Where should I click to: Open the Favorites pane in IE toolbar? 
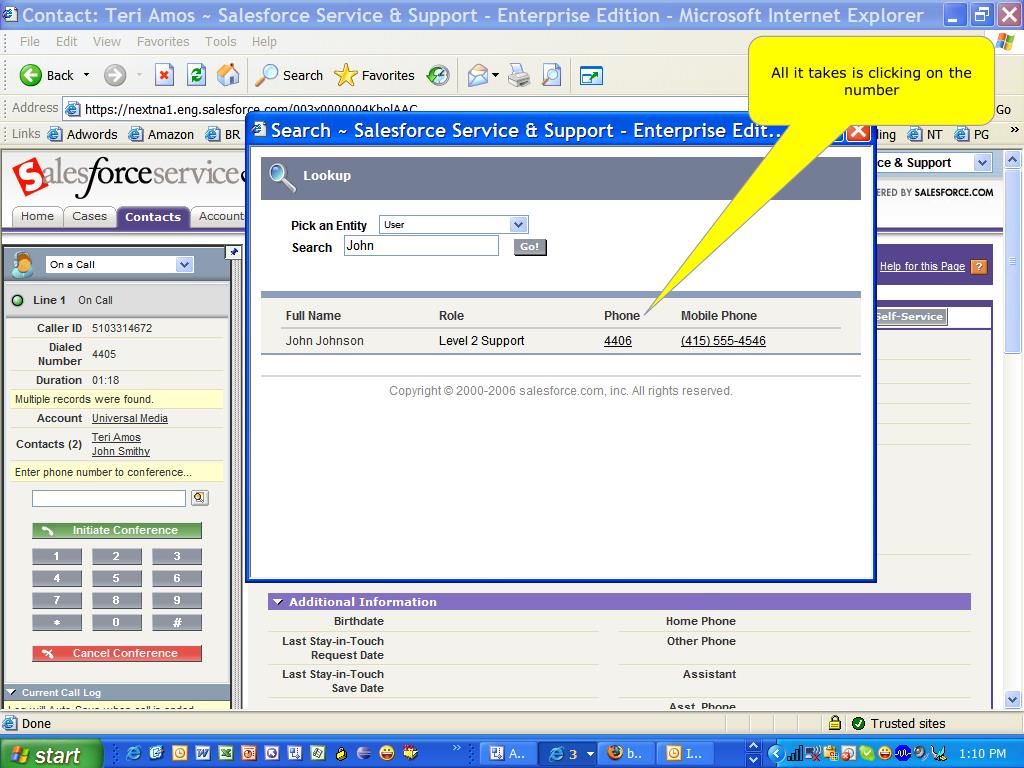coord(374,75)
